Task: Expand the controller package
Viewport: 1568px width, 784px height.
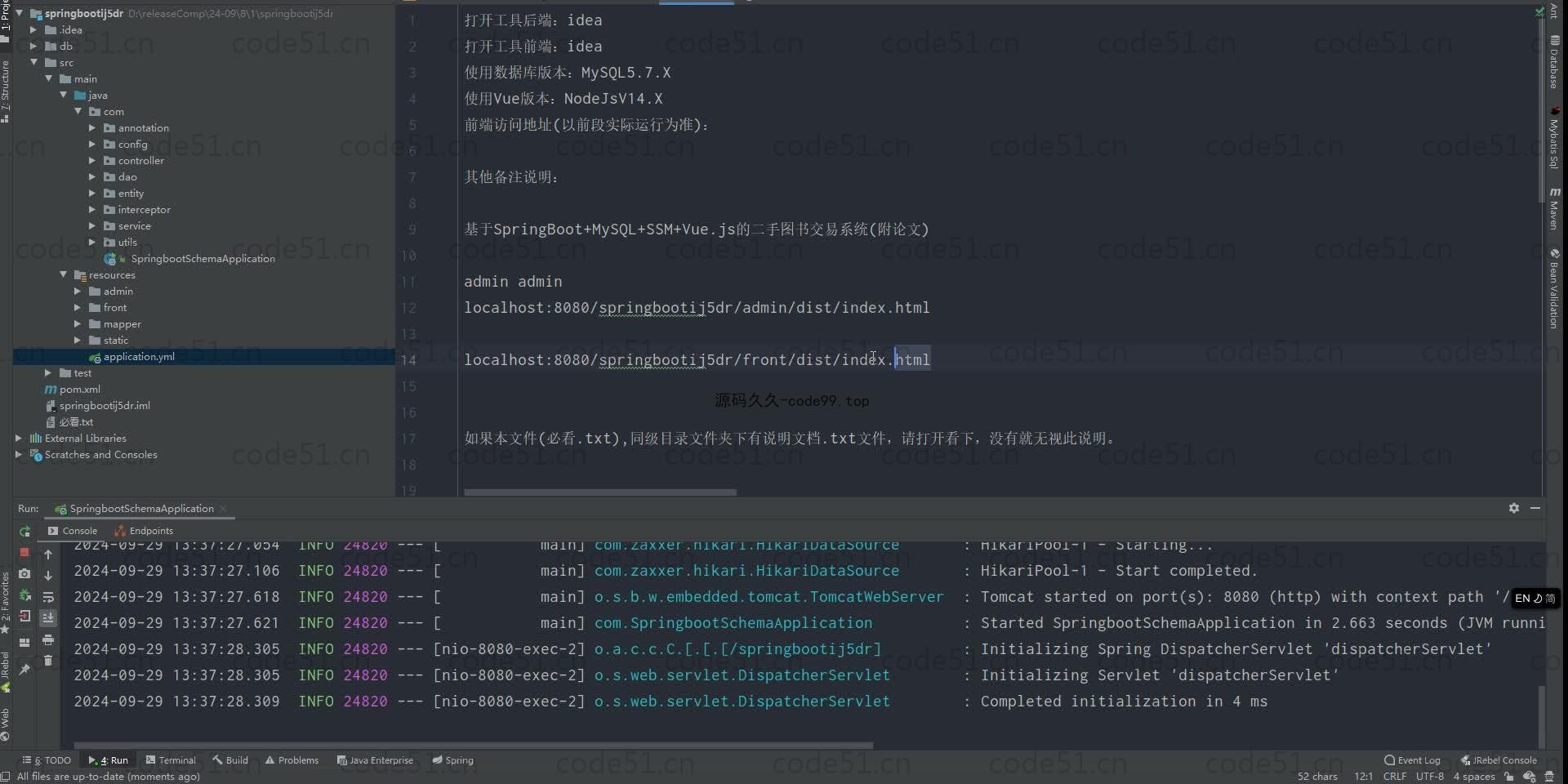Action: [92, 160]
